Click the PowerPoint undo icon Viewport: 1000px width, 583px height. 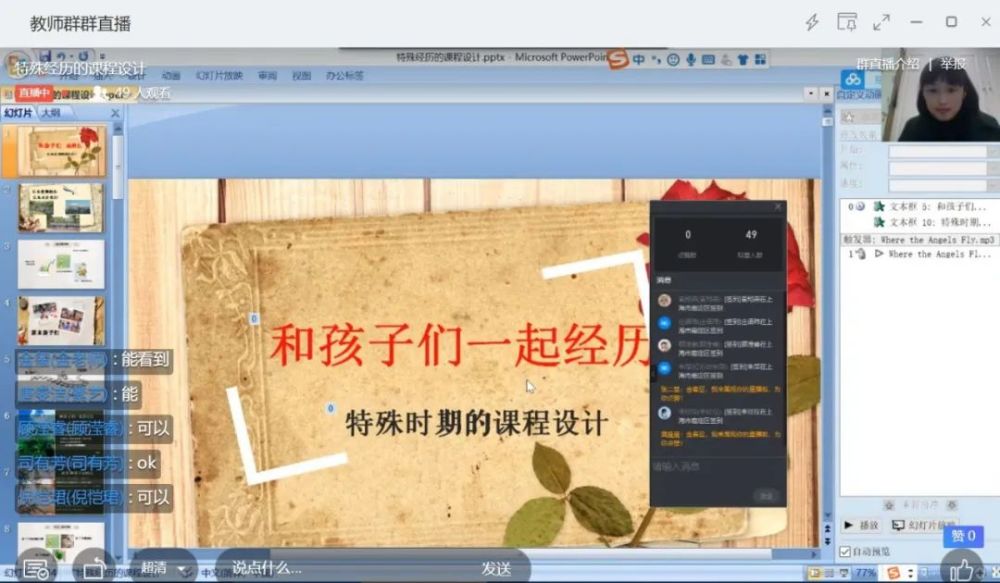click(x=61, y=56)
